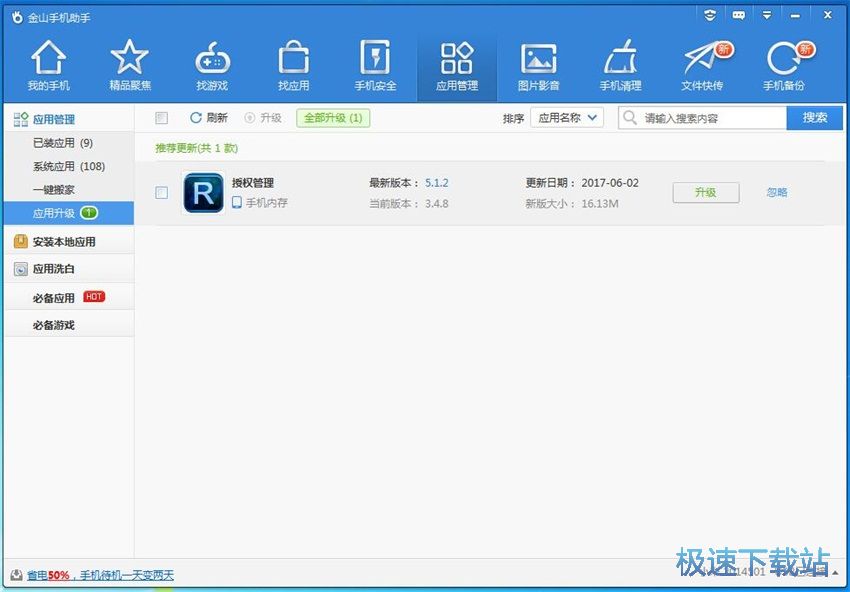Open 必备游戏 sidebar item
The width and height of the screenshot is (850, 592).
coord(68,325)
